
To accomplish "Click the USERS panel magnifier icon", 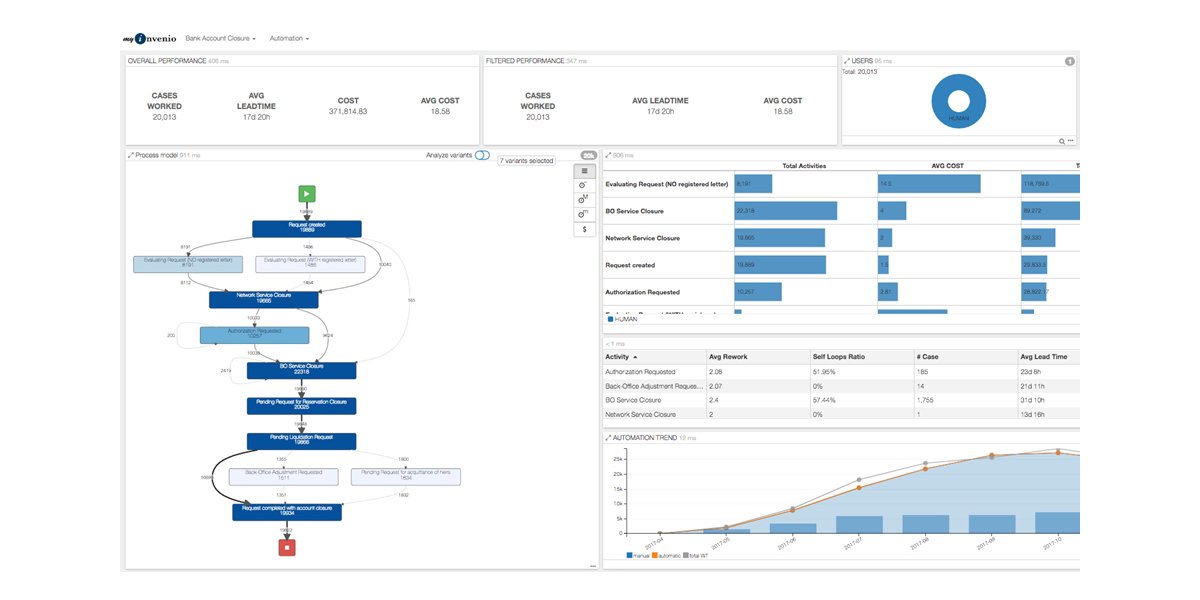I will coord(1062,141).
